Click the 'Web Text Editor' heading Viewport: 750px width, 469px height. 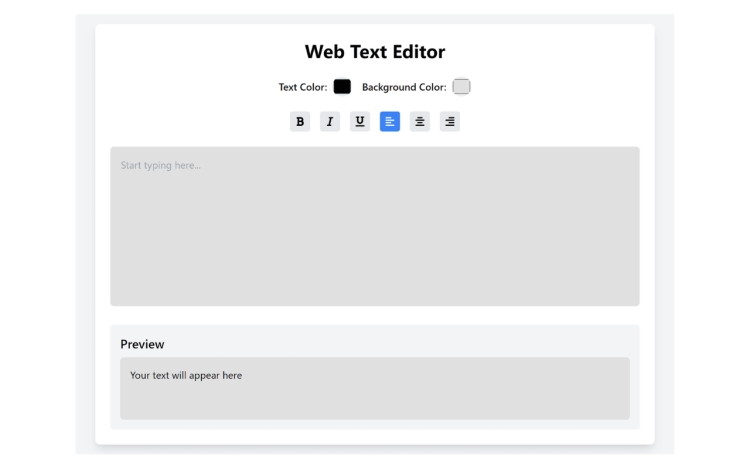[375, 52]
